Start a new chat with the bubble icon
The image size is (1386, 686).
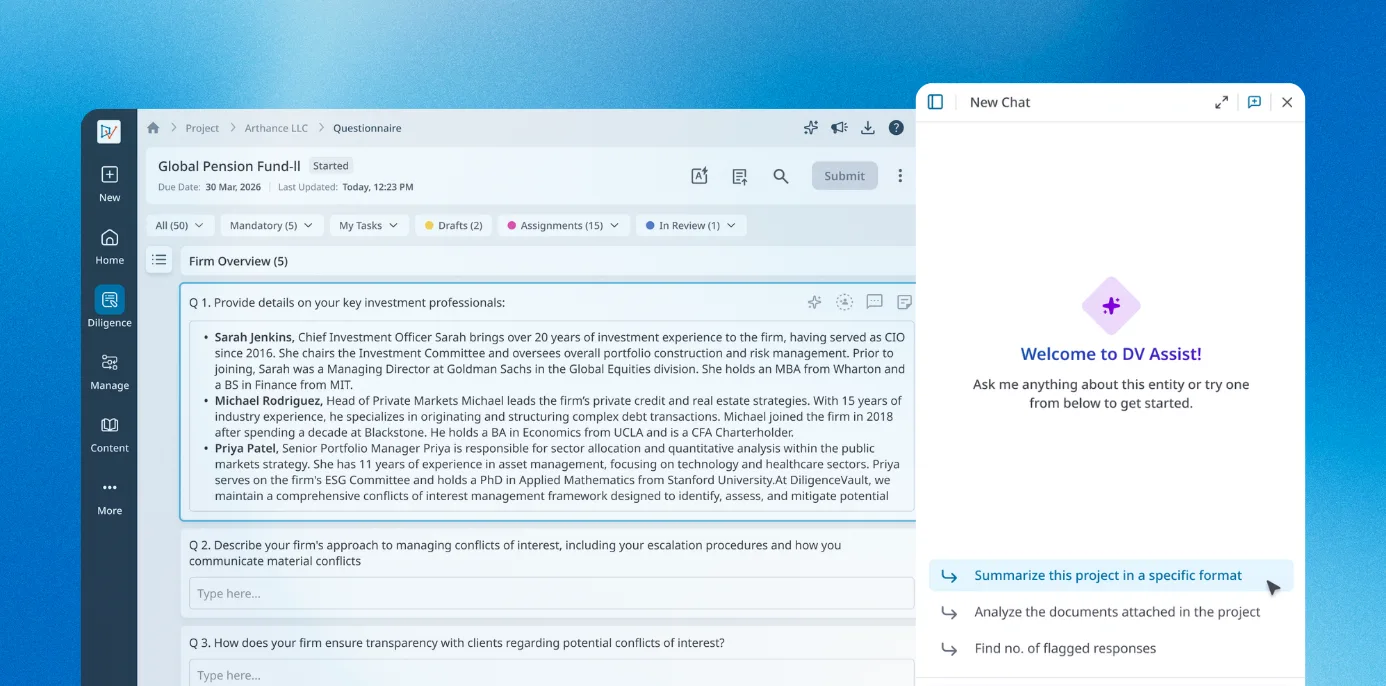coord(1254,102)
